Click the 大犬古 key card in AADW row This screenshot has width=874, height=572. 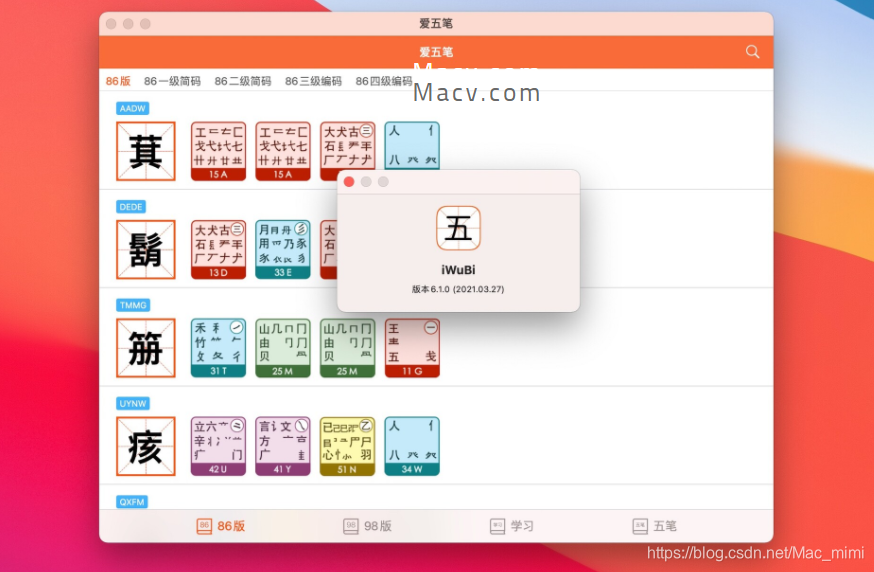pos(348,146)
